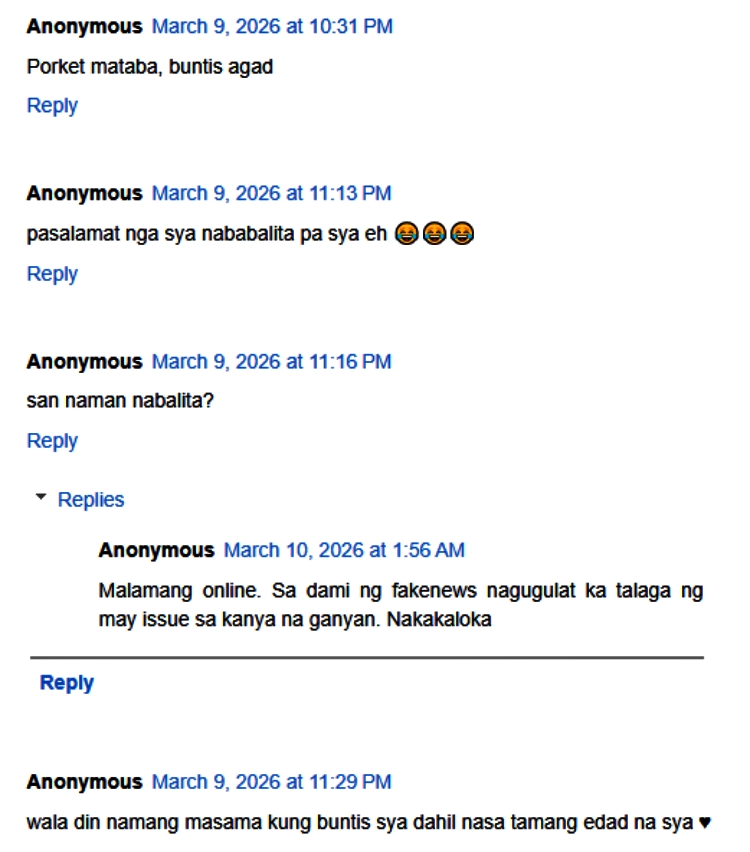
Task: Open the March 10, 1:56 AM timestamp link
Action: tap(344, 550)
